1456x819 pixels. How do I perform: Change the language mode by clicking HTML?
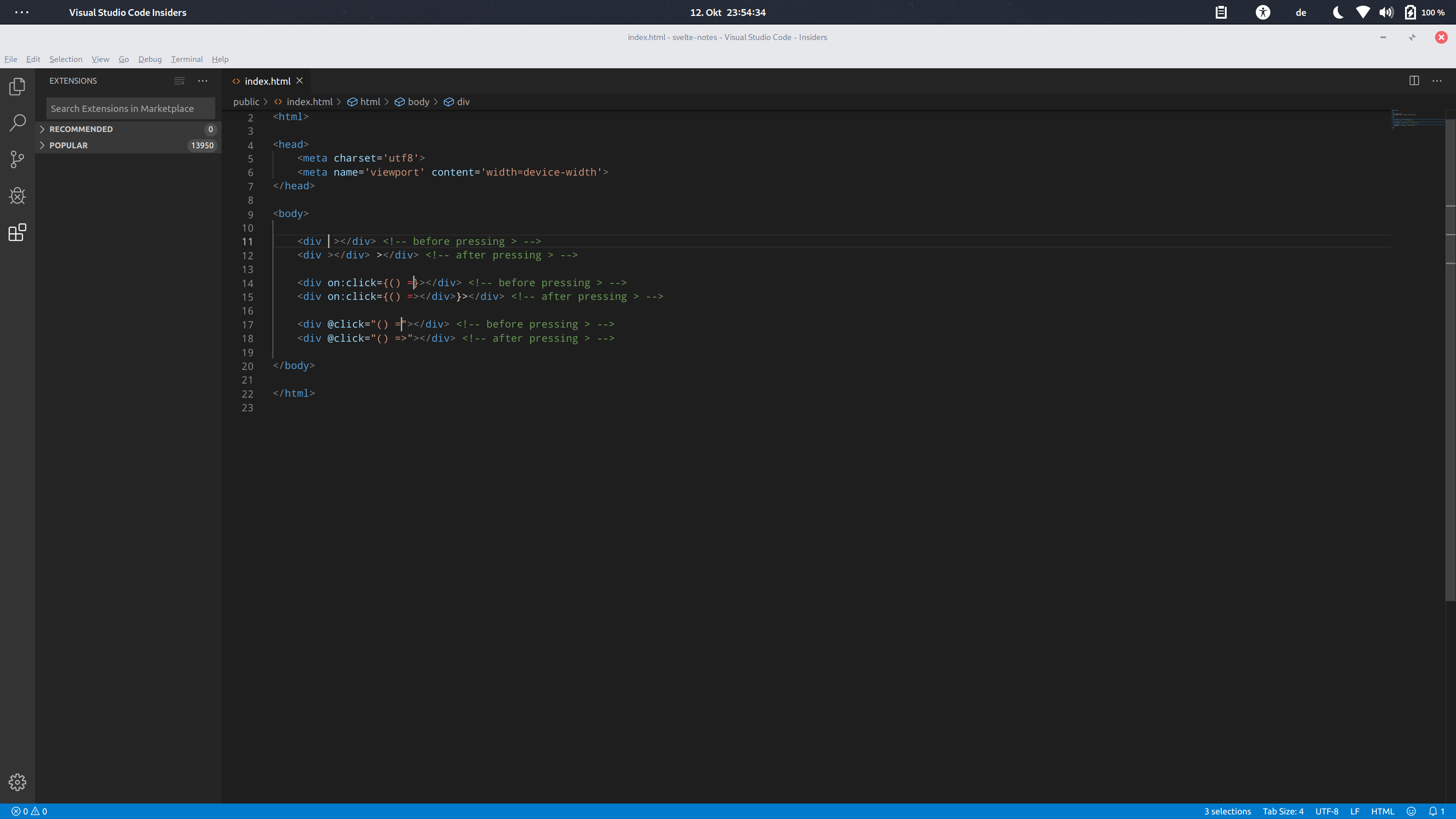tap(1383, 810)
